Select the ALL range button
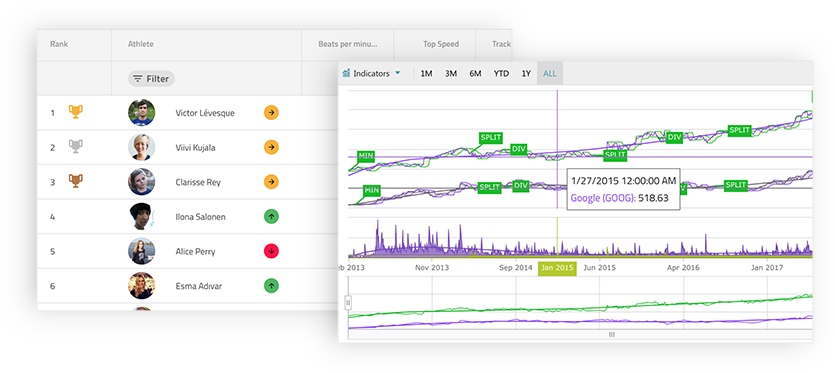The height and width of the screenshot is (373, 835). (550, 74)
